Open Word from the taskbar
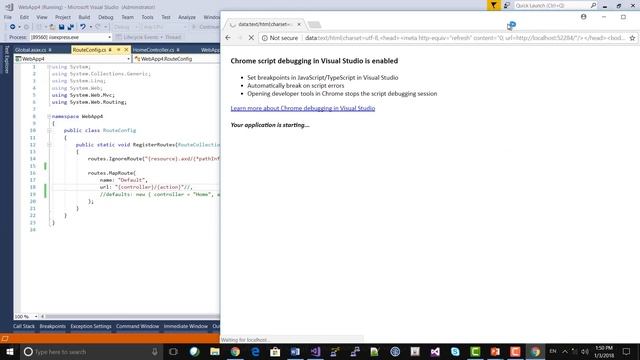The image size is (640, 360). point(295,351)
